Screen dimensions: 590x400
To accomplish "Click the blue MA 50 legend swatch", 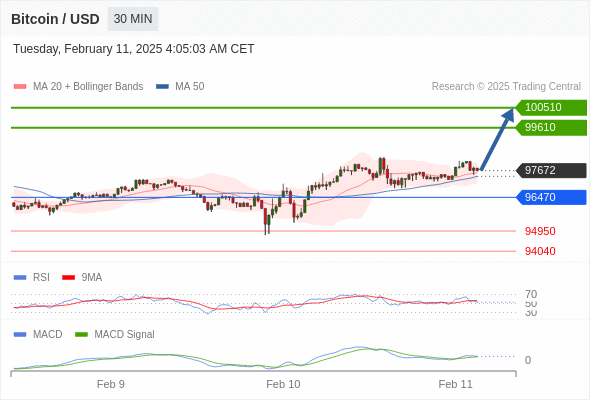I will (162, 87).
